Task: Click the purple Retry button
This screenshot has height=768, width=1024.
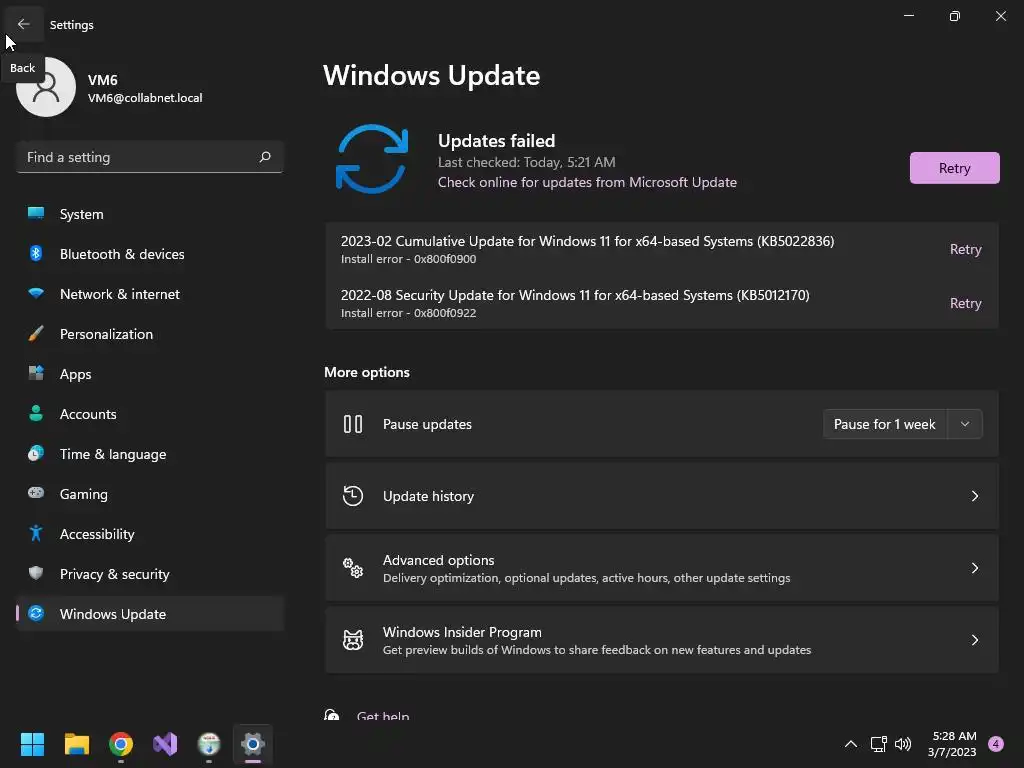Action: (x=954, y=168)
